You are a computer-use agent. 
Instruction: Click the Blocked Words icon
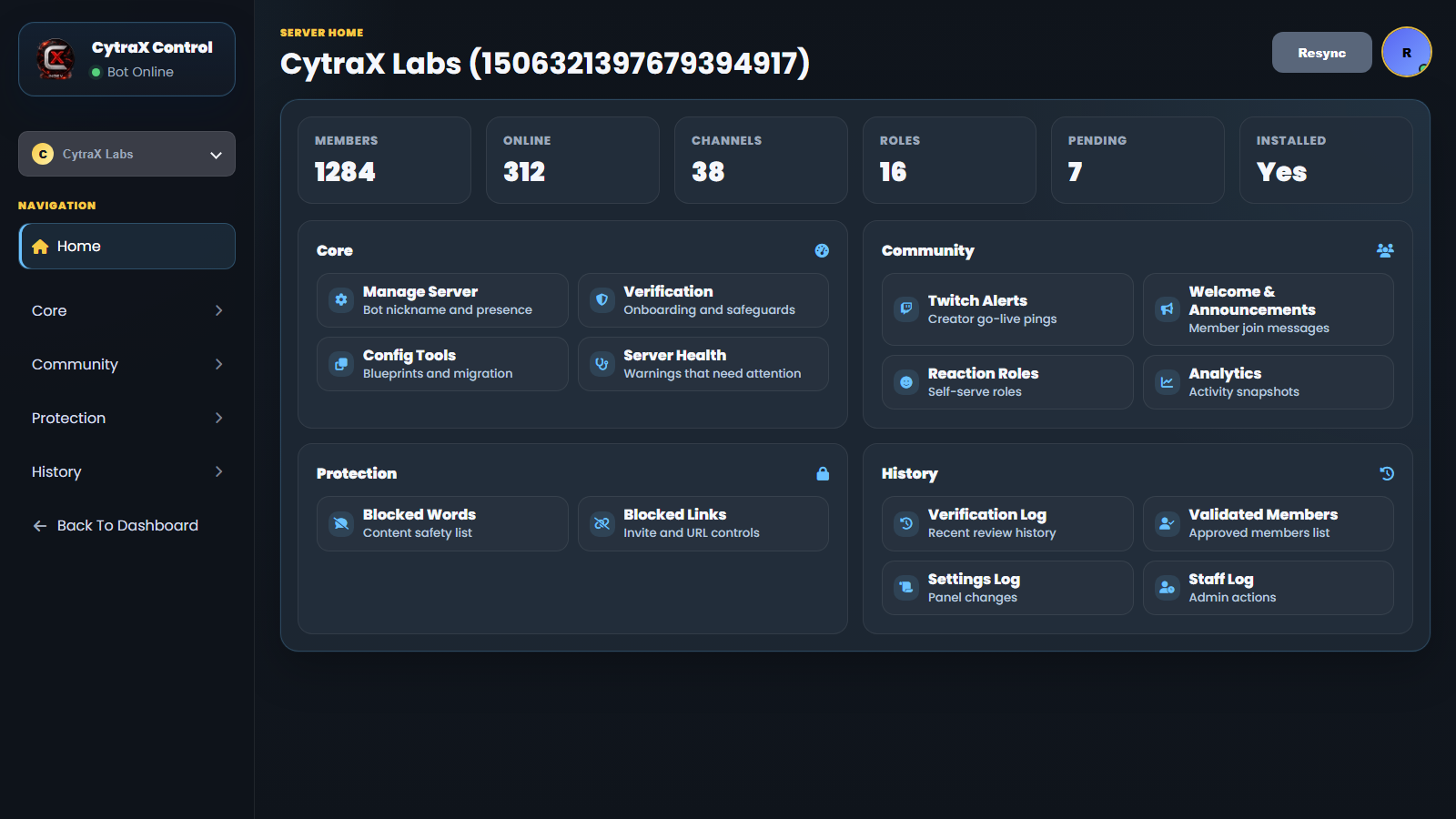point(341,523)
